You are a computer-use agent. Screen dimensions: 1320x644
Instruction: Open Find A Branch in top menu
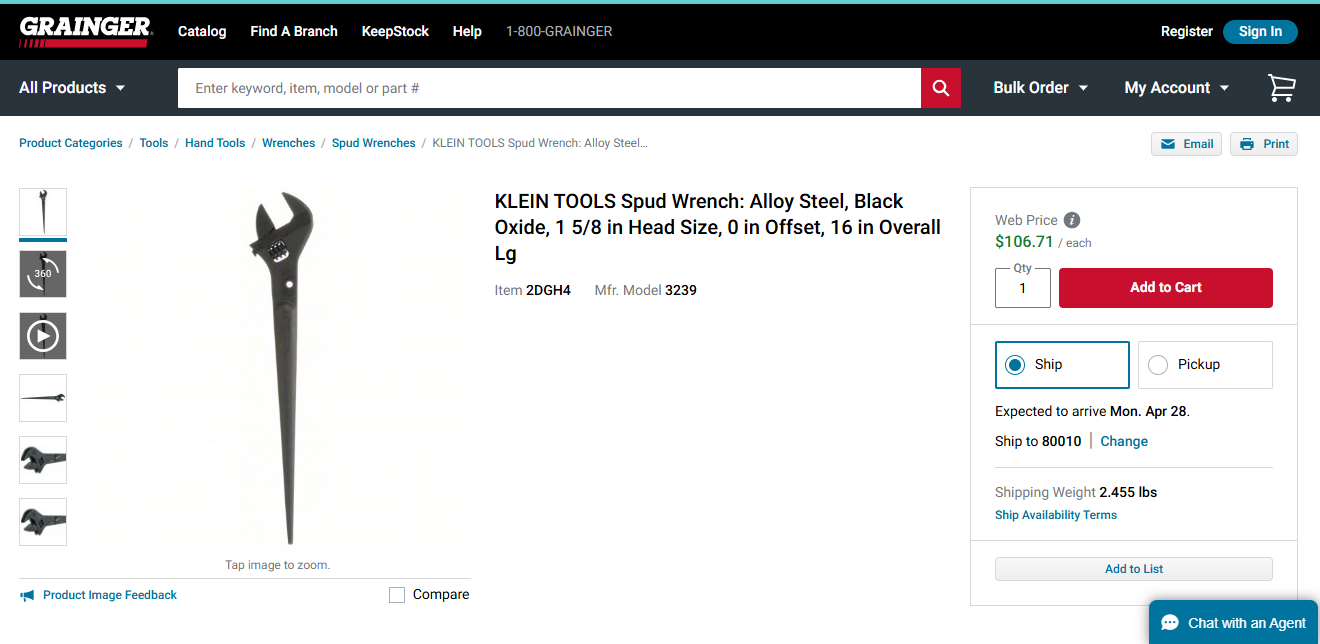(294, 31)
